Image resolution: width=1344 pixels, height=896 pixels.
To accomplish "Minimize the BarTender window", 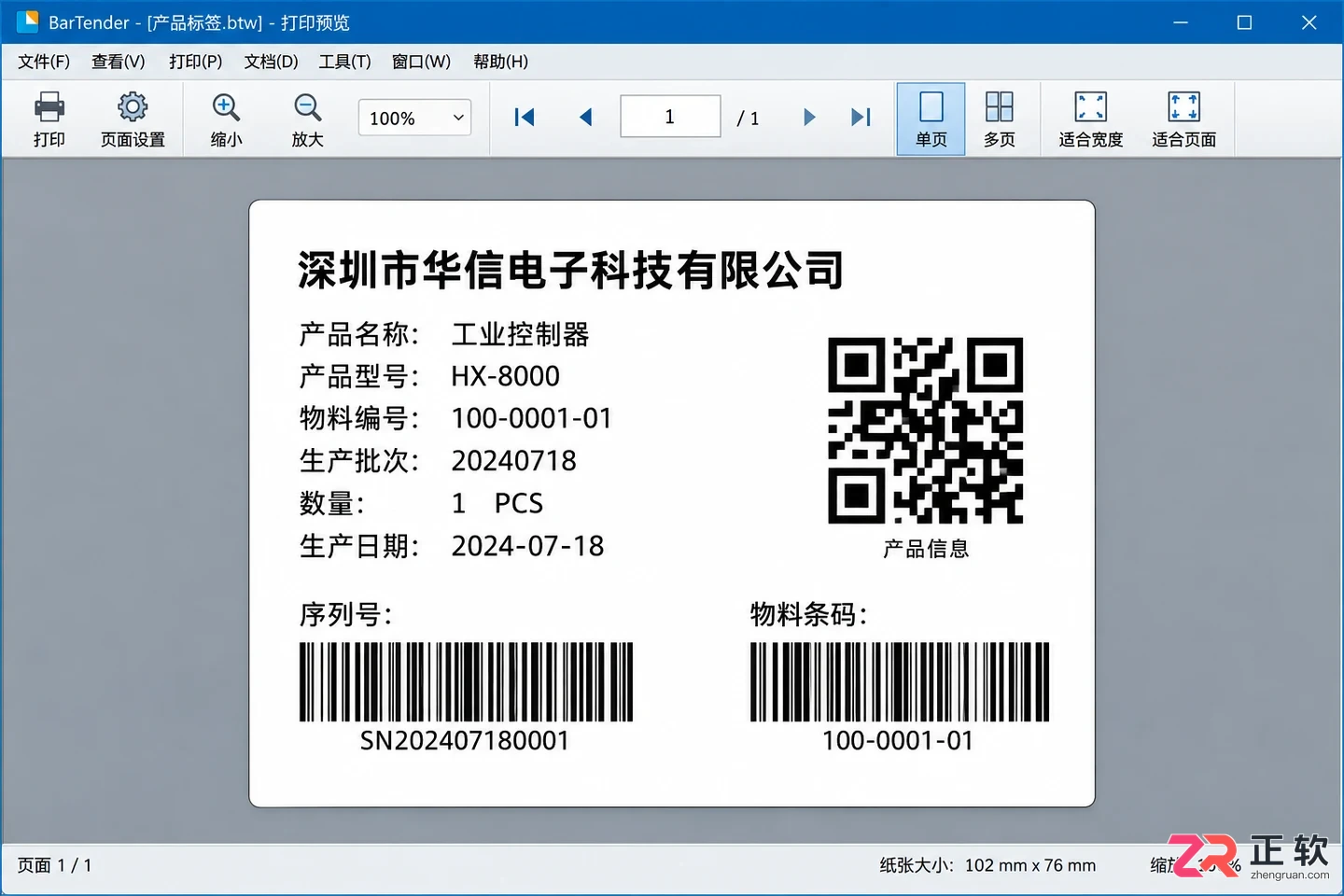I will coord(1181,22).
